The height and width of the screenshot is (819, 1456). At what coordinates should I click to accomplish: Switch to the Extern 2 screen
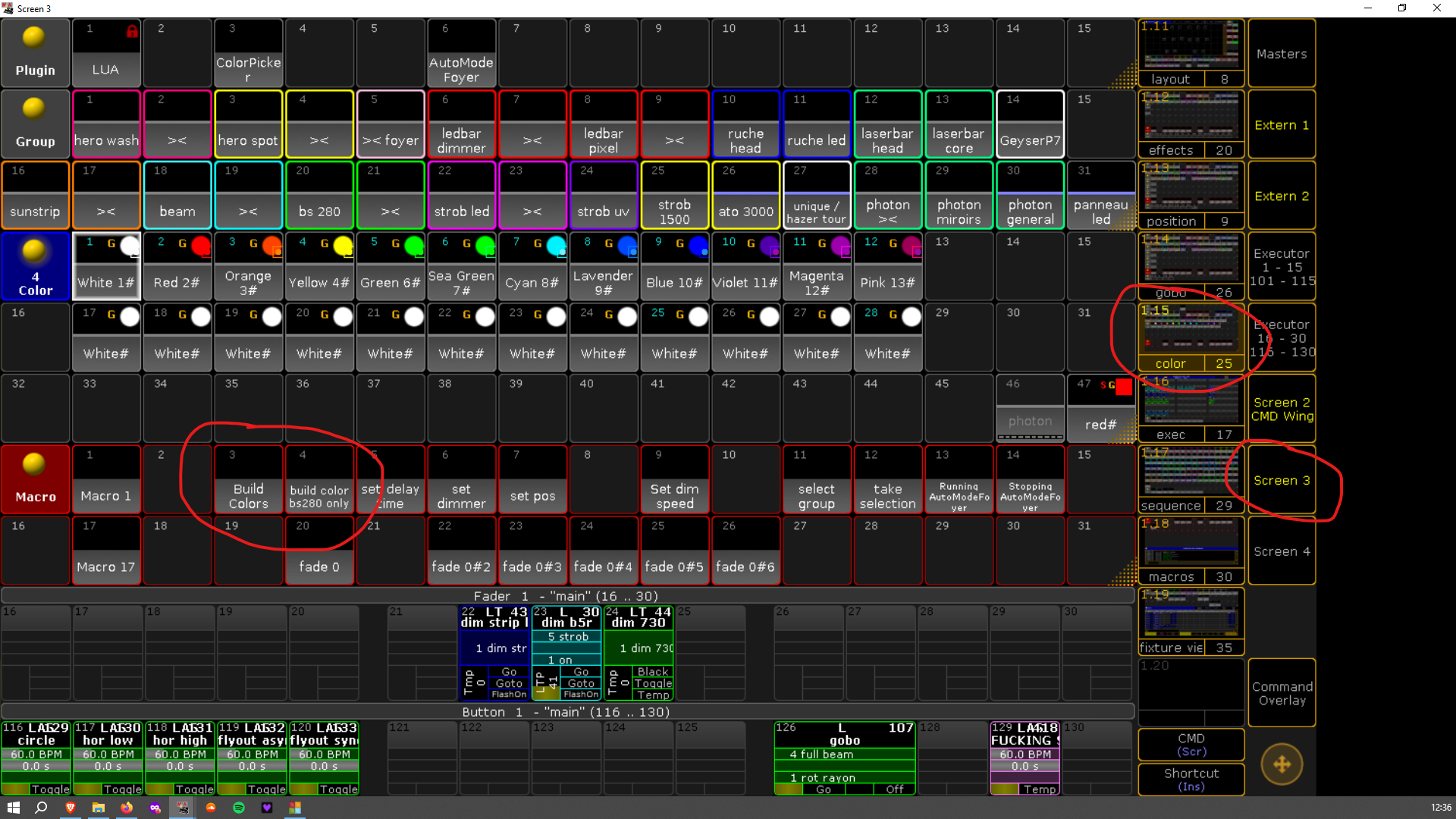[x=1282, y=196]
